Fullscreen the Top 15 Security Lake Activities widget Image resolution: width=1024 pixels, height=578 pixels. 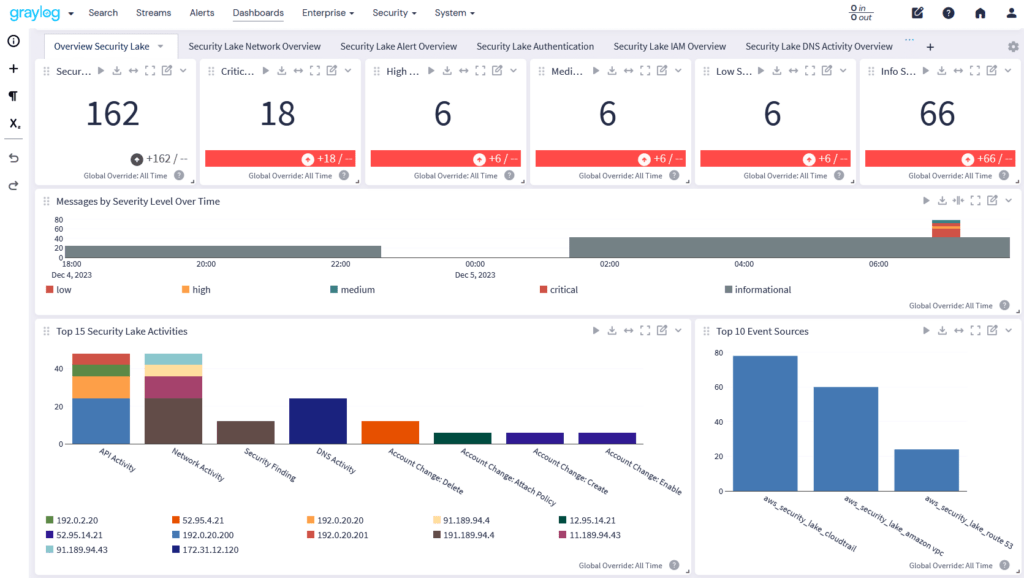(645, 331)
